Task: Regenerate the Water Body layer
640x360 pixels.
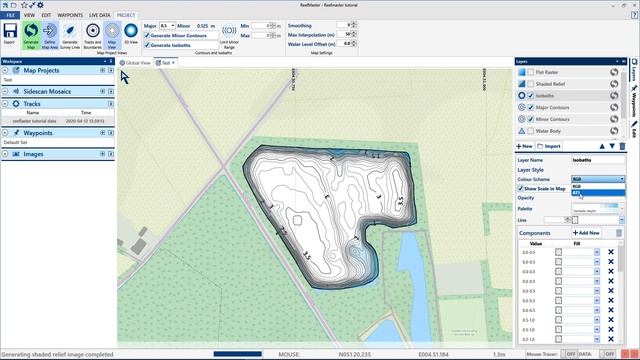Action: coord(614,131)
